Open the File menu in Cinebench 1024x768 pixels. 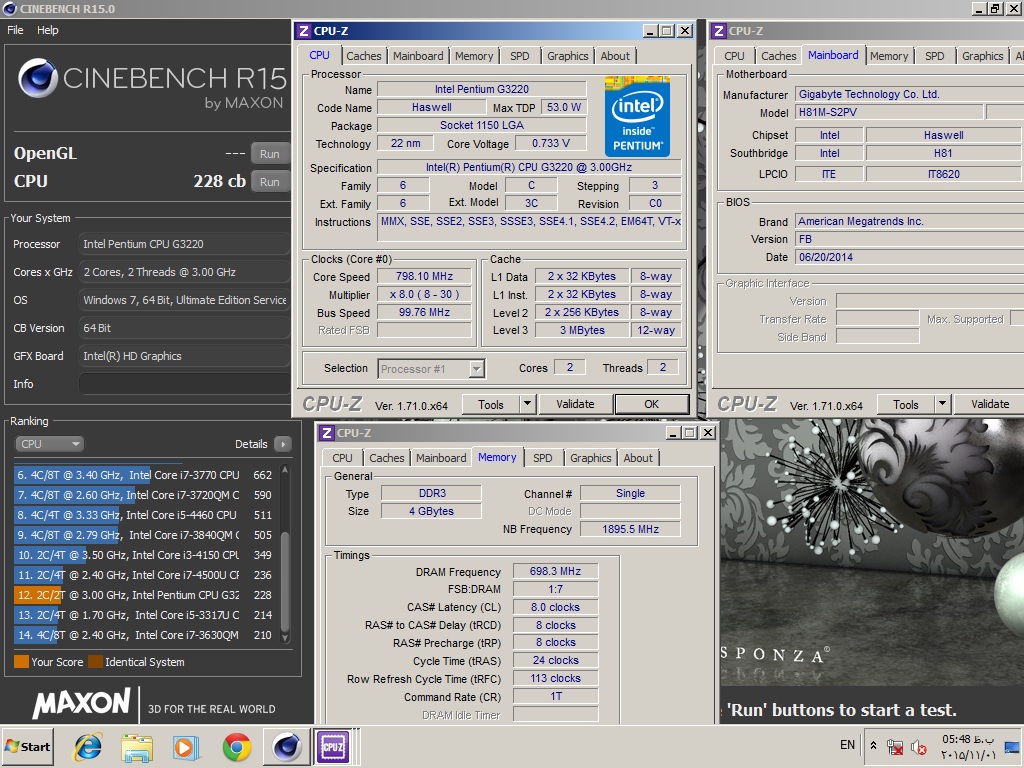[15, 30]
